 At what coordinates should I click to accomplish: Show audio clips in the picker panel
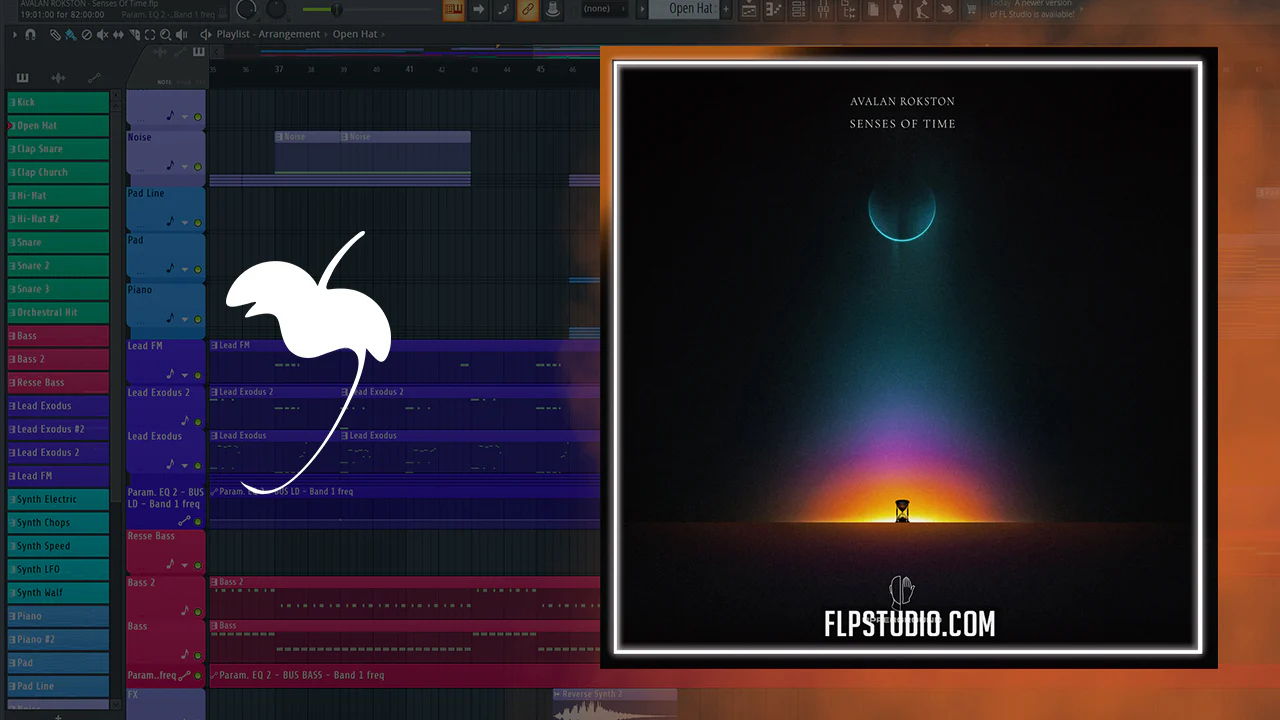tap(58, 78)
